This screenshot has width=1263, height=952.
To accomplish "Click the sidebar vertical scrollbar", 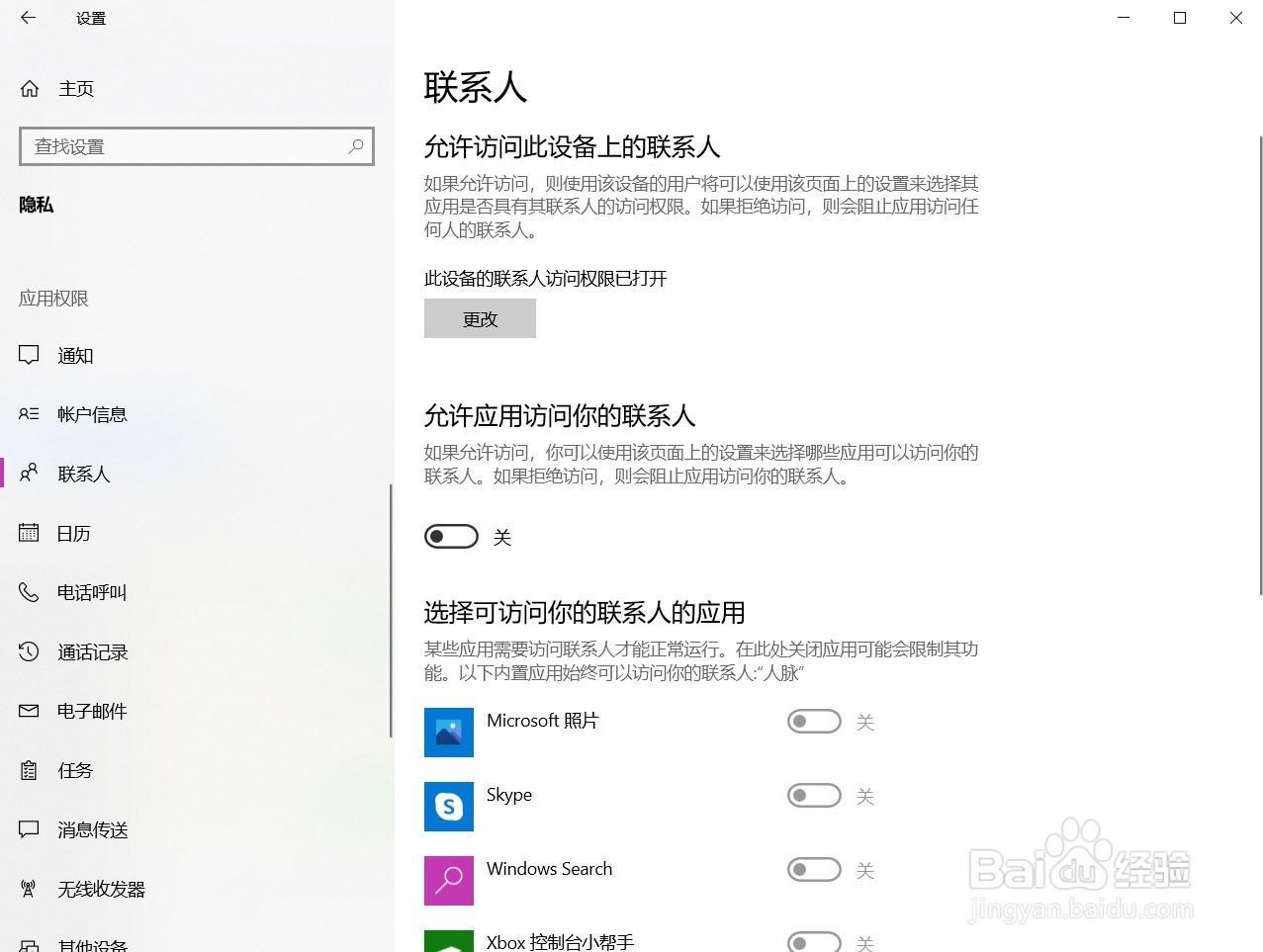I will 391,611.
